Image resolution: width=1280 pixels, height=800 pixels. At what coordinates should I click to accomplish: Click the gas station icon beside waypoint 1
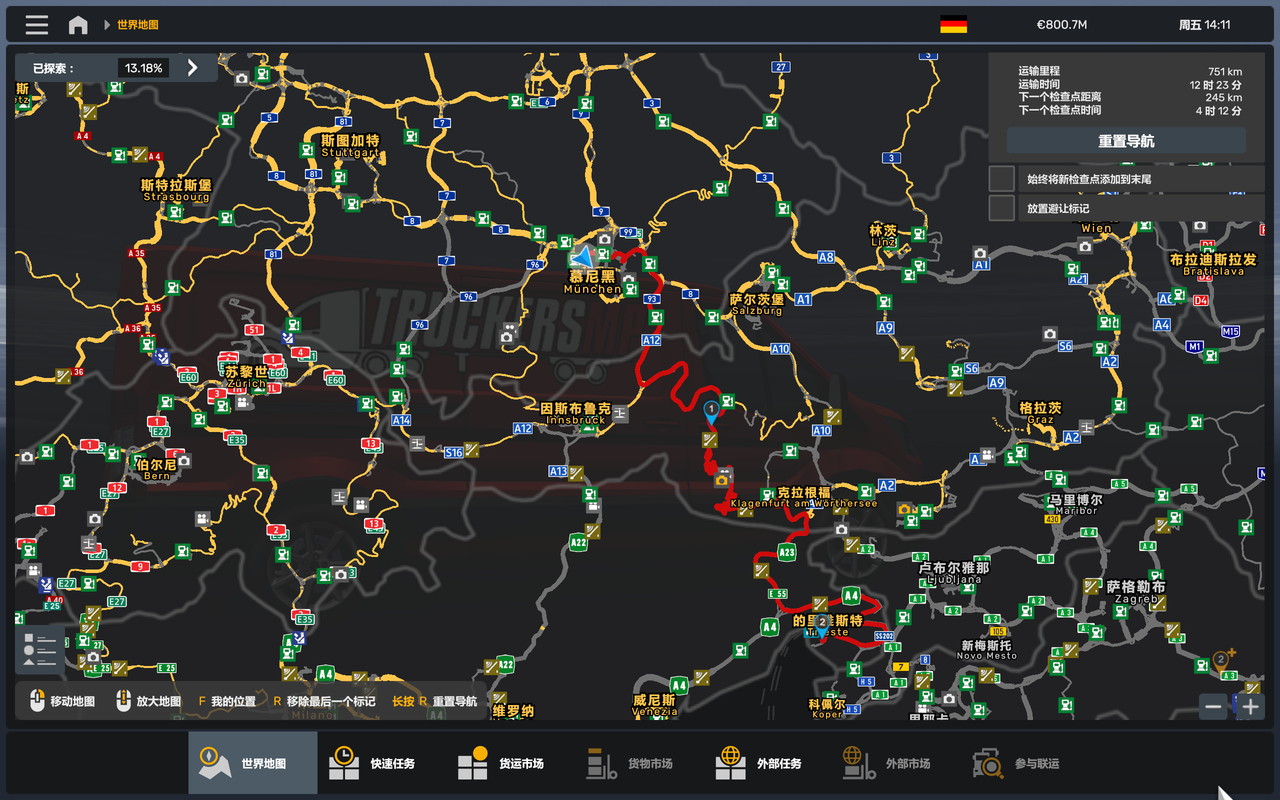pyautogui.click(x=727, y=402)
